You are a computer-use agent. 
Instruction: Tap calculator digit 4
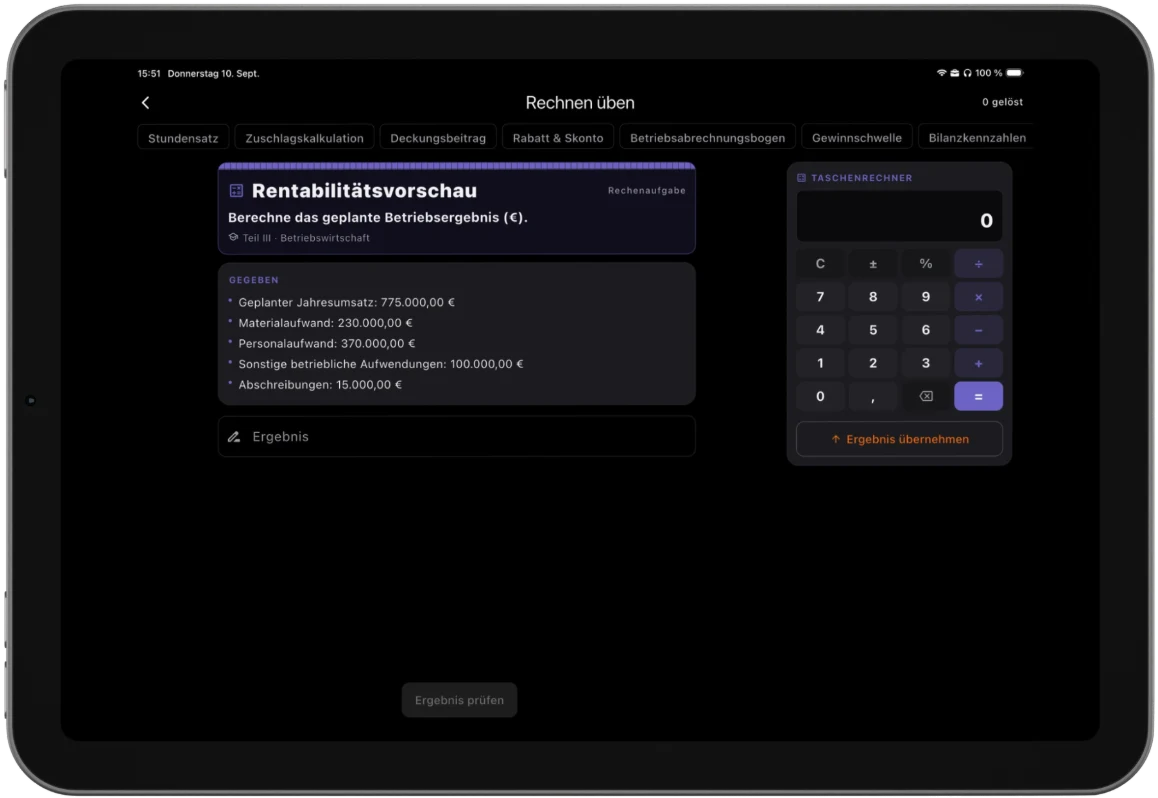820,330
